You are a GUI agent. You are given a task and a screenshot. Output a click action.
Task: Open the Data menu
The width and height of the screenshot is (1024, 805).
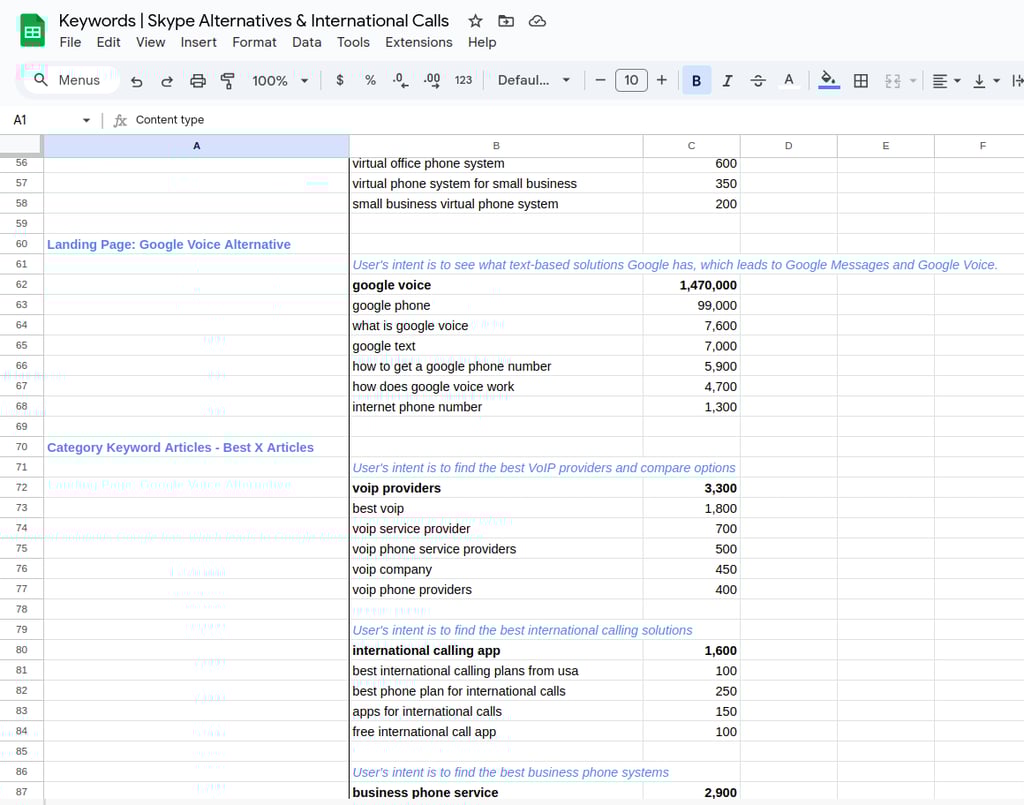[x=306, y=42]
